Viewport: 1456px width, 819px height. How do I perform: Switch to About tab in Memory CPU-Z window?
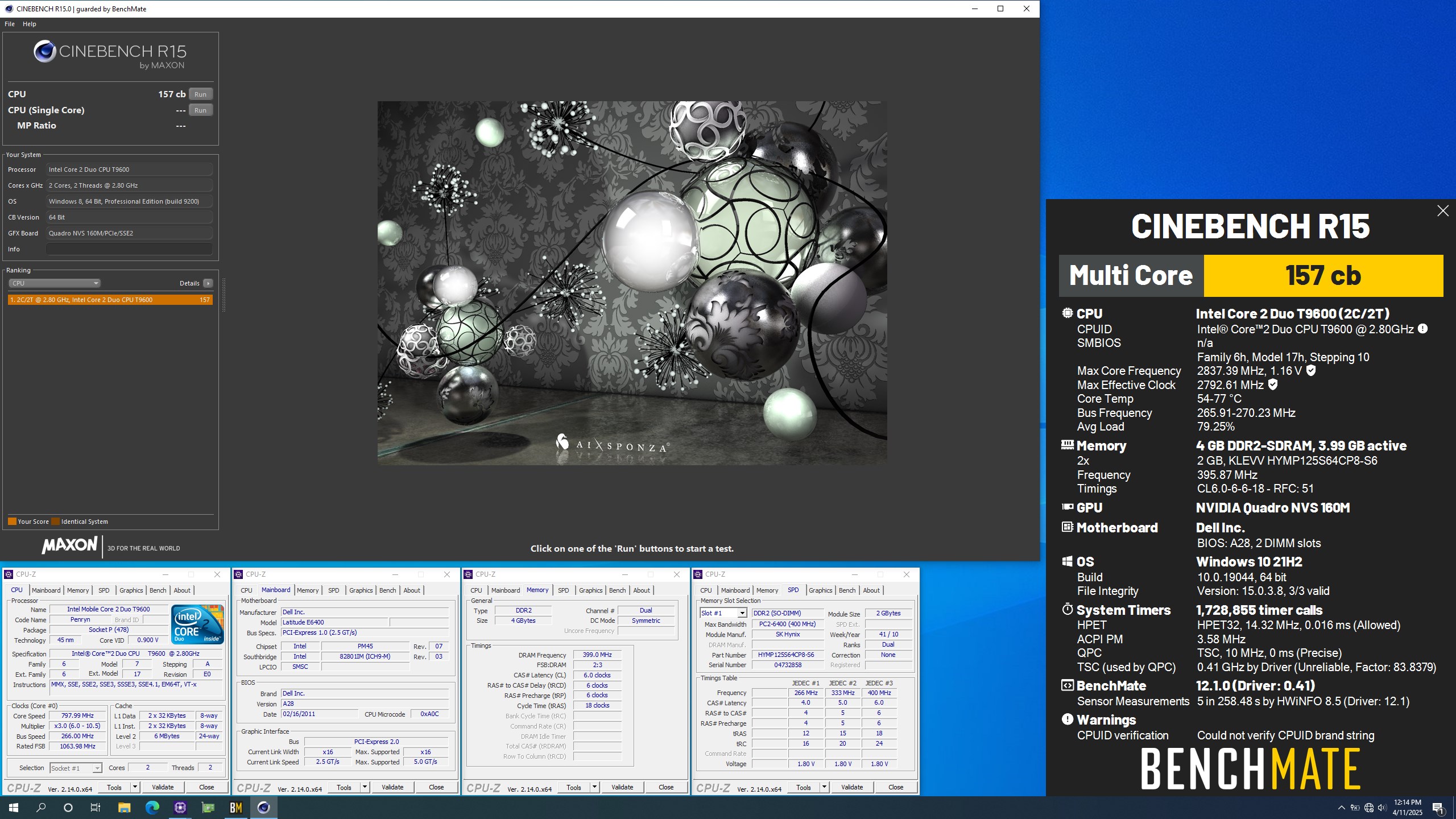[642, 590]
